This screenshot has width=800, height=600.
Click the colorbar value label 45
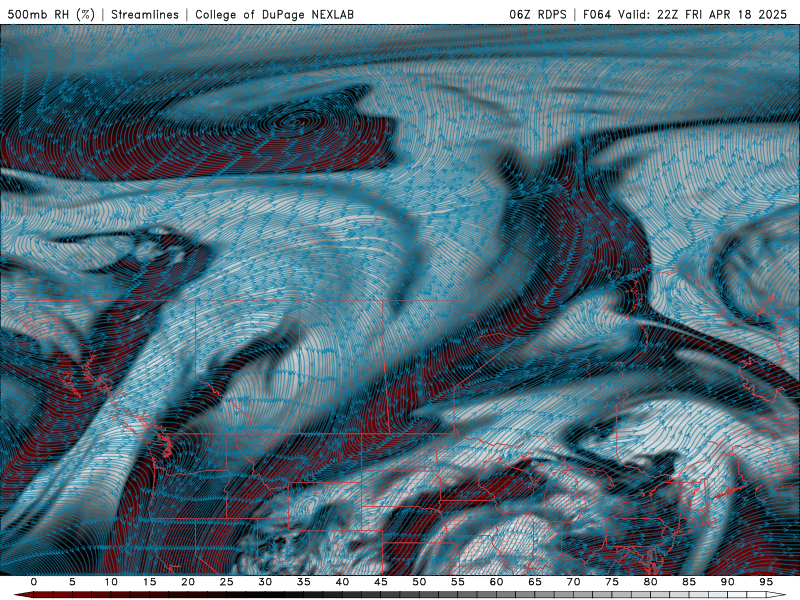click(381, 582)
